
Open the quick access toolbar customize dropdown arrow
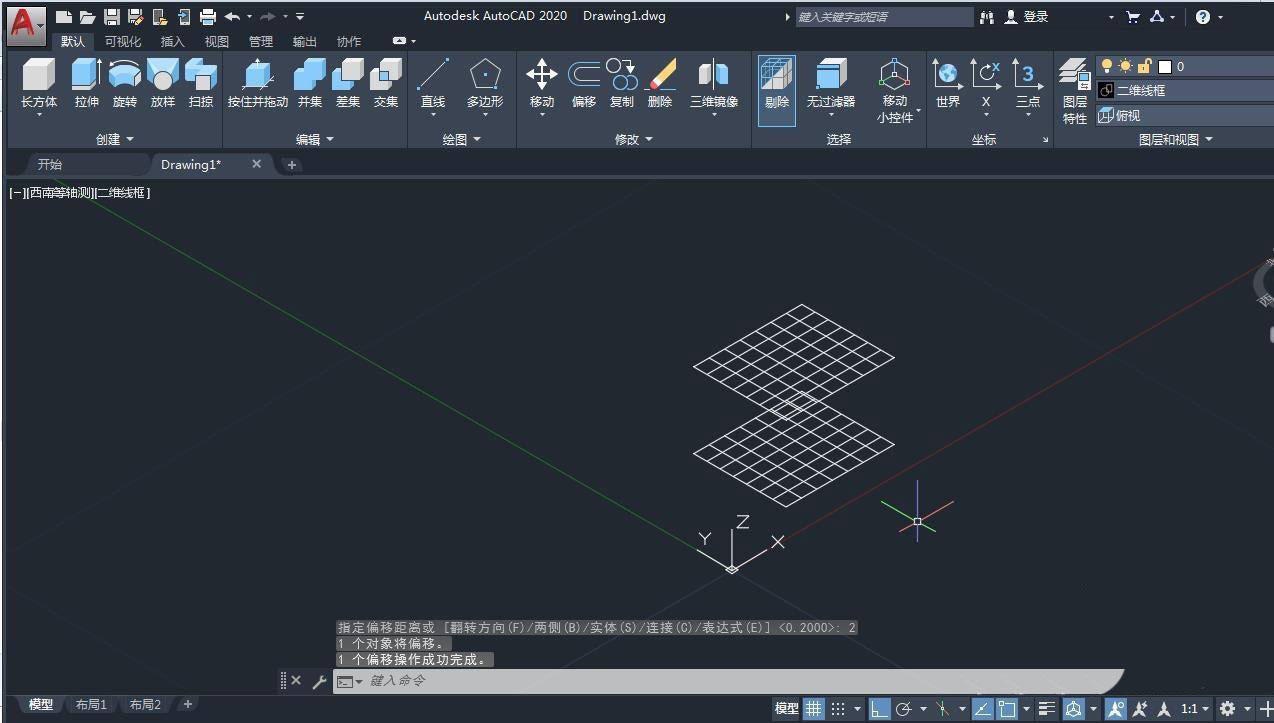point(300,17)
